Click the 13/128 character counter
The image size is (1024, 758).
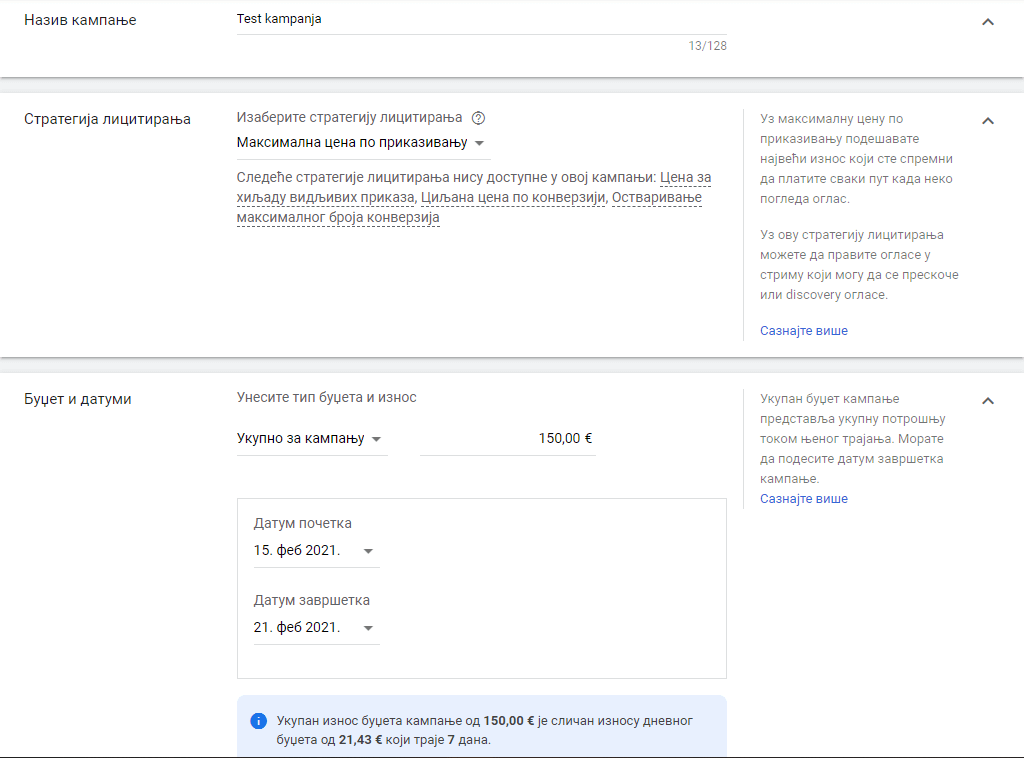(x=707, y=46)
